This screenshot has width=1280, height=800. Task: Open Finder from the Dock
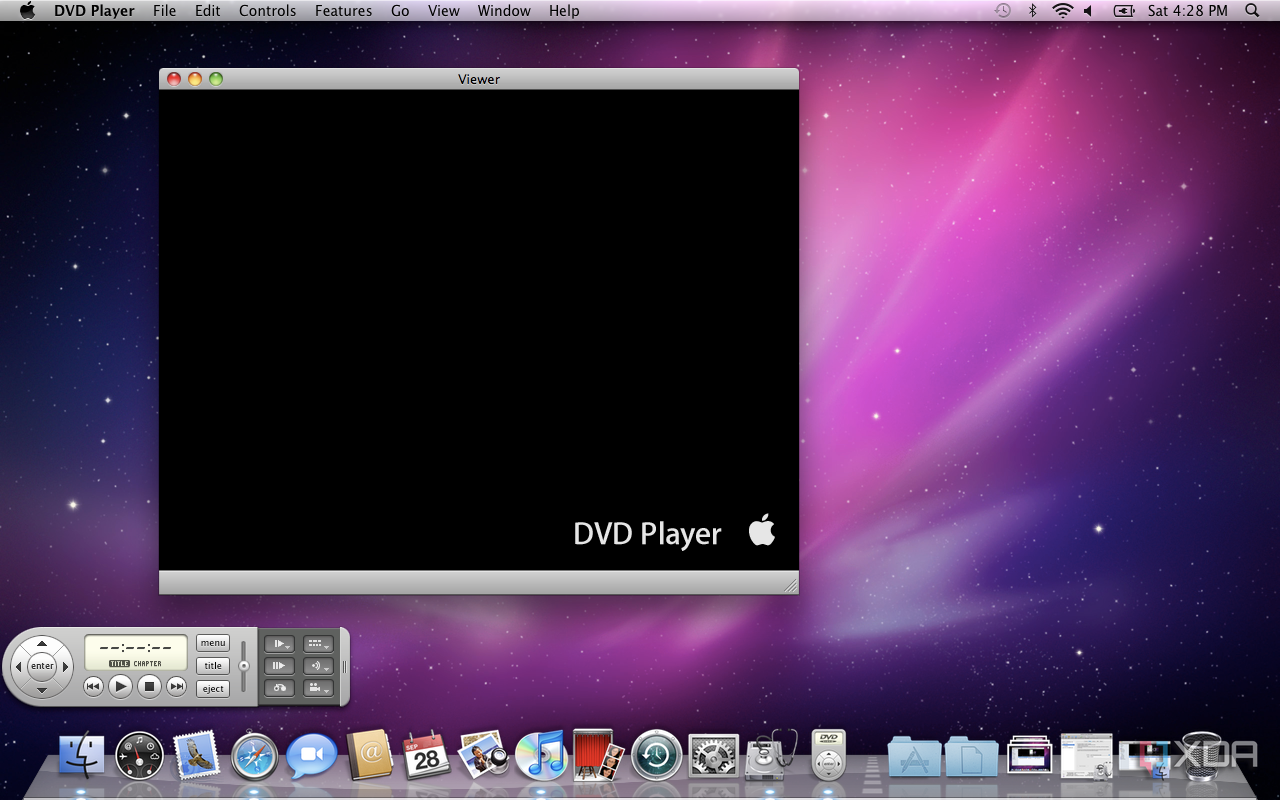(x=81, y=755)
